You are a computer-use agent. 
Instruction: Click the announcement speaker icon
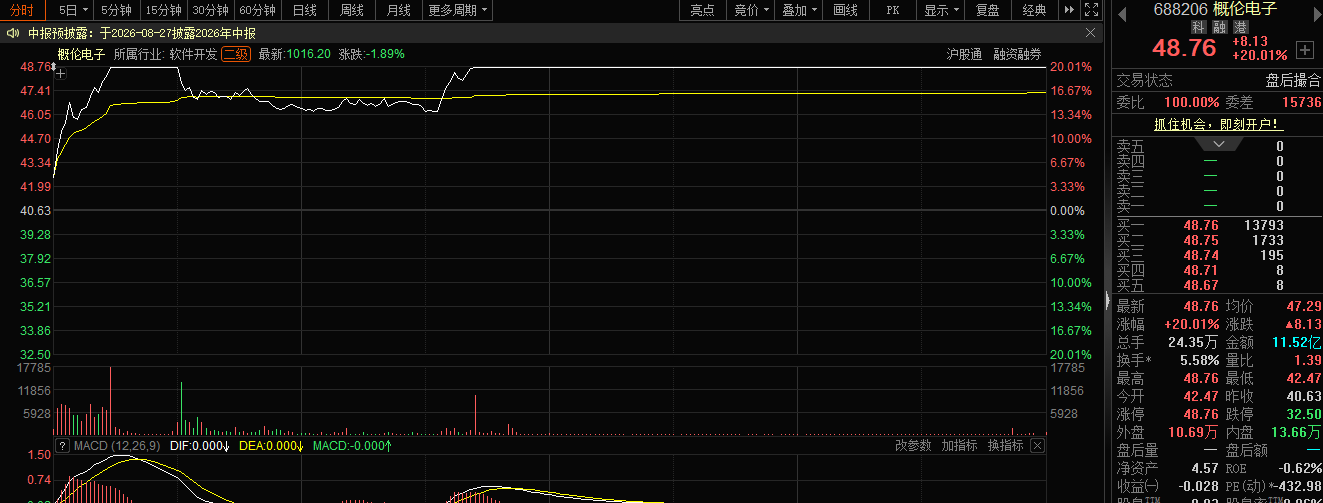[13, 33]
